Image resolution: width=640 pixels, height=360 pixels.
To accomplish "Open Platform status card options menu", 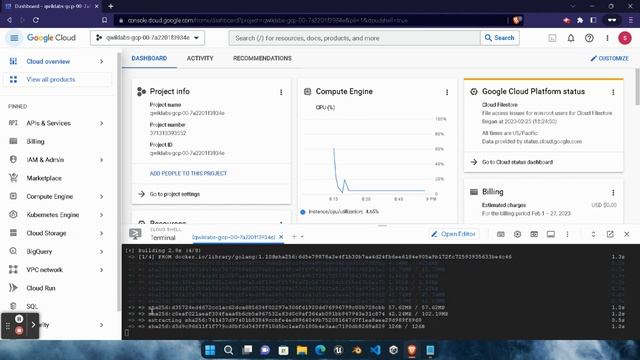I will tap(613, 92).
